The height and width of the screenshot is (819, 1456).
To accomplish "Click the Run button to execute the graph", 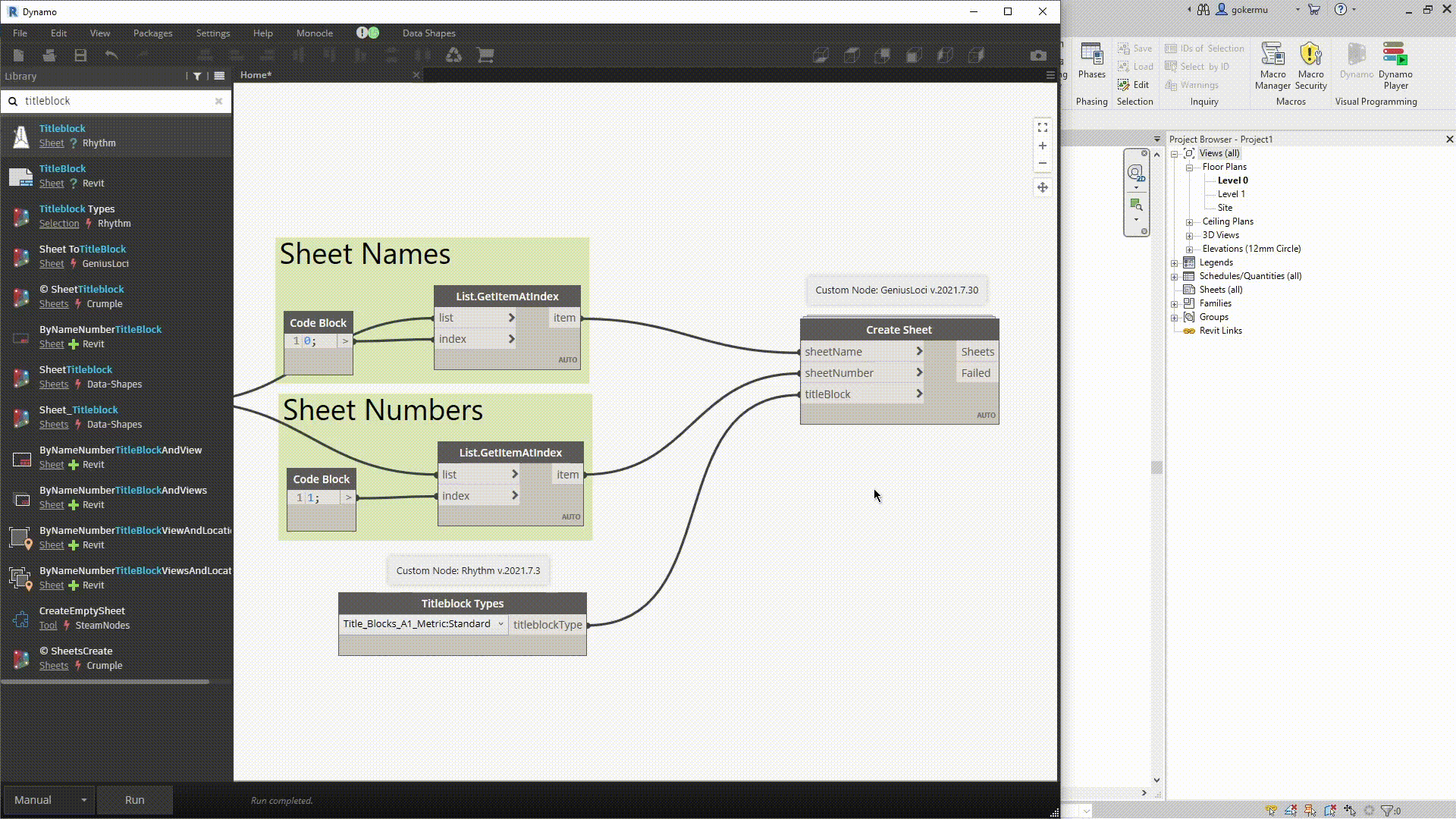I will point(134,800).
